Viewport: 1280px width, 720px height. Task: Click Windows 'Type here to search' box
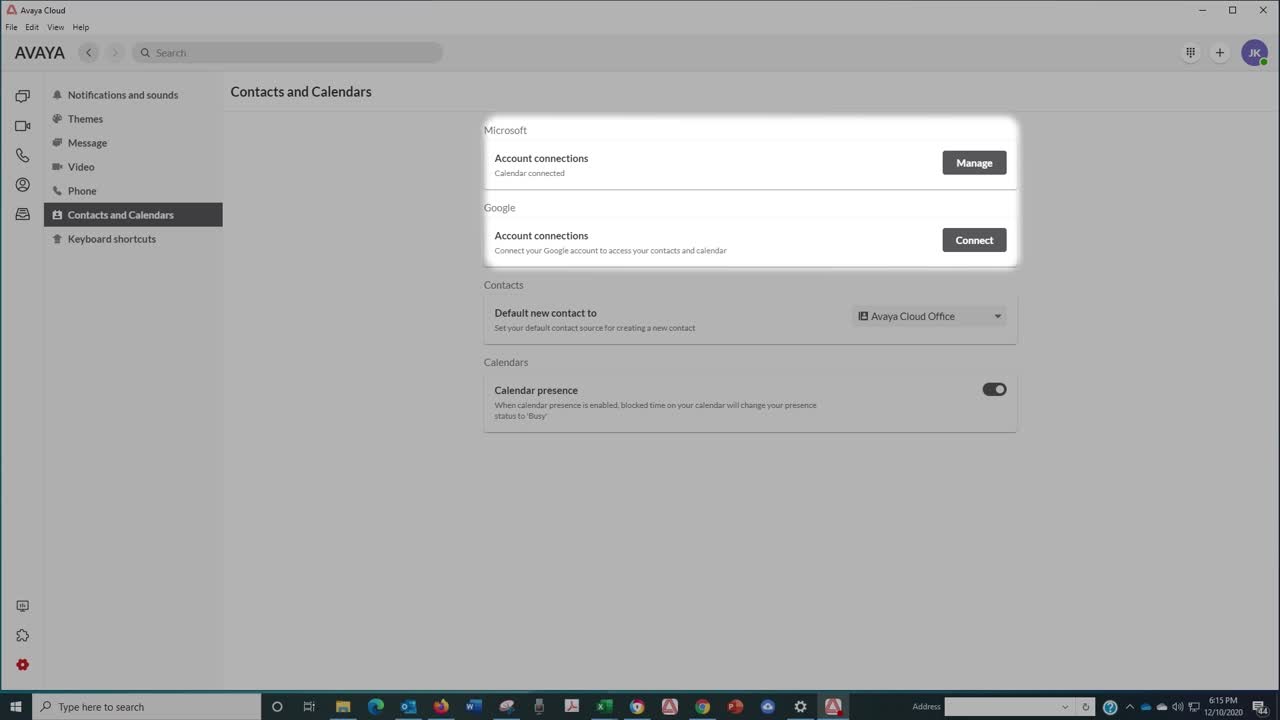[147, 707]
